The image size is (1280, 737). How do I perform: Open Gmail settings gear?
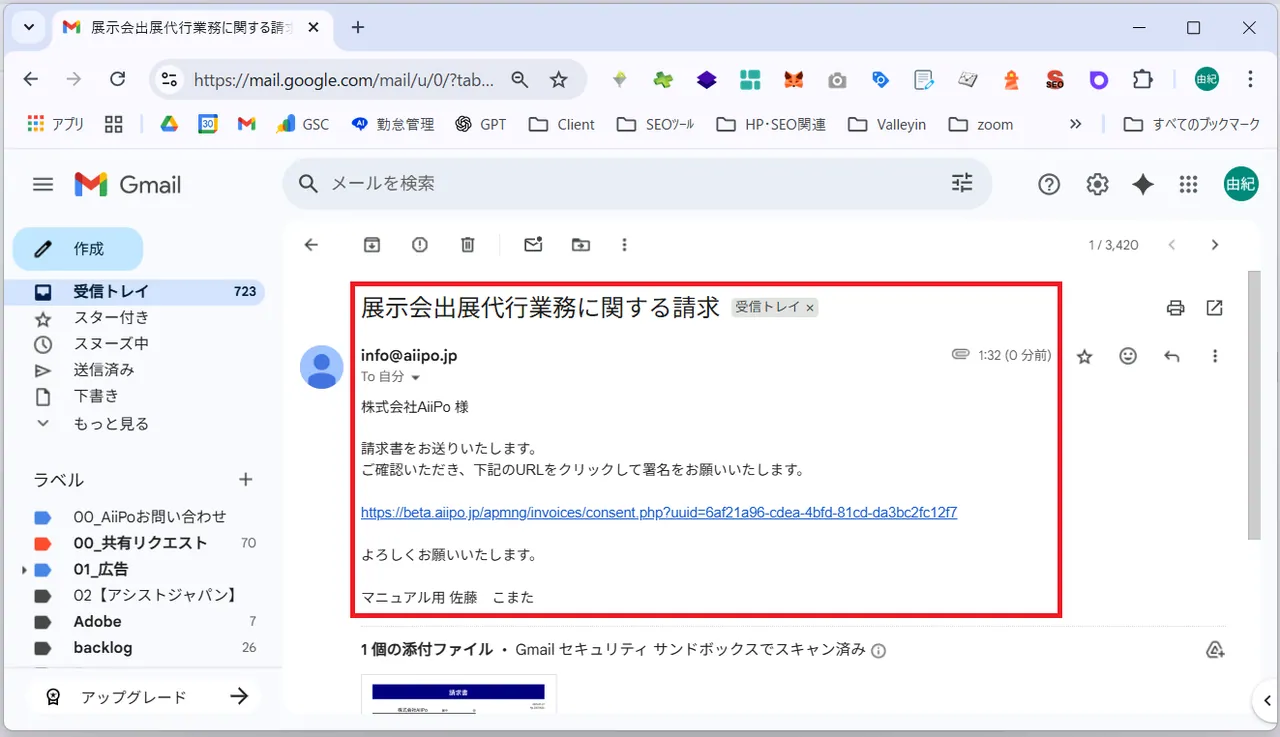[1097, 184]
